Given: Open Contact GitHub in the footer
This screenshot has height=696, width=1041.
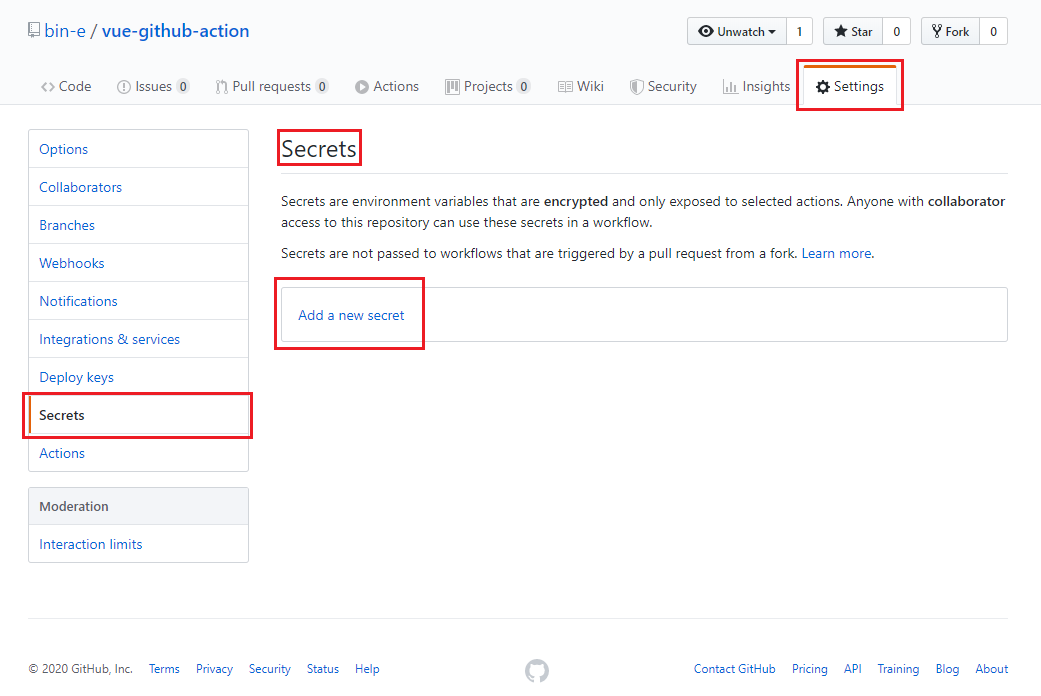Looking at the screenshot, I should [x=735, y=669].
